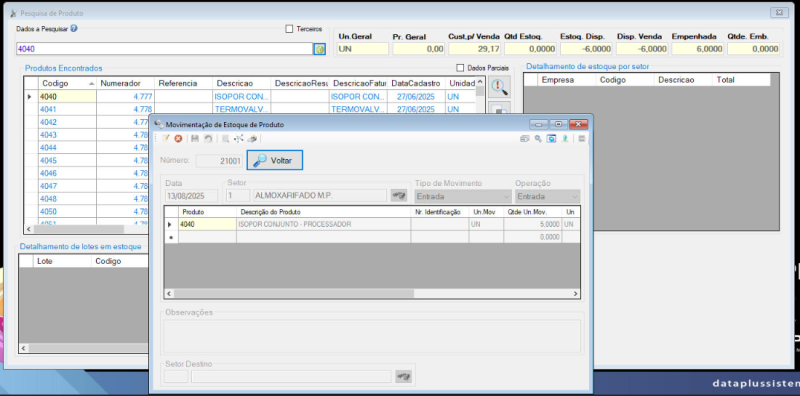Click the Lote column header in lotes em estoque
800x396 pixels.
62,261
